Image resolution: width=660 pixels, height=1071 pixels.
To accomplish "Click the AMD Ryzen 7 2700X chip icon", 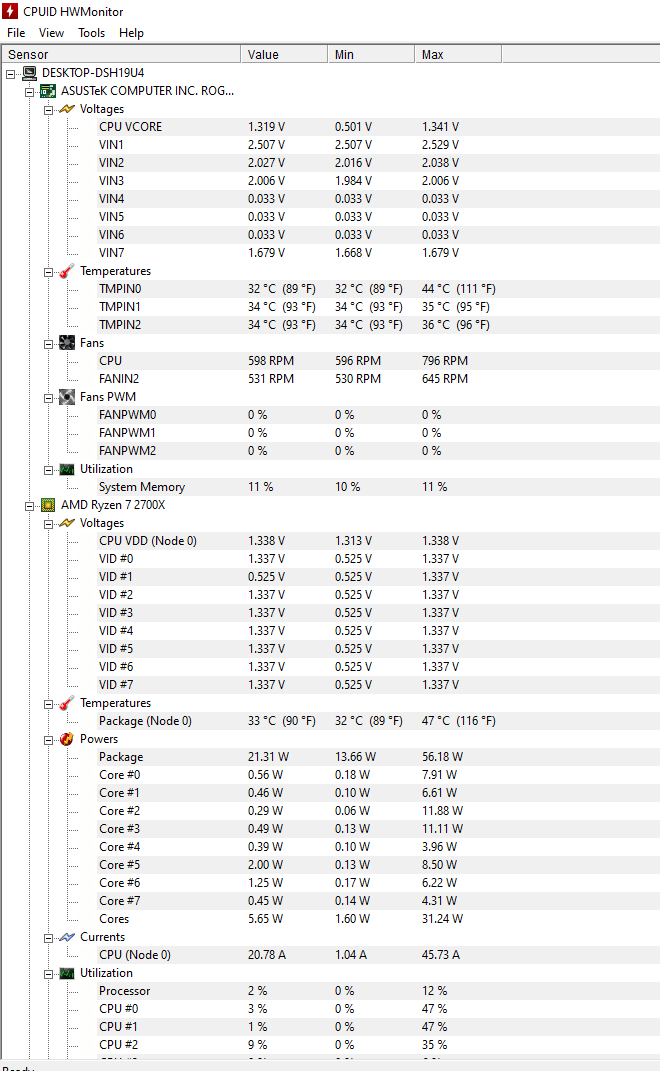I will tap(48, 505).
